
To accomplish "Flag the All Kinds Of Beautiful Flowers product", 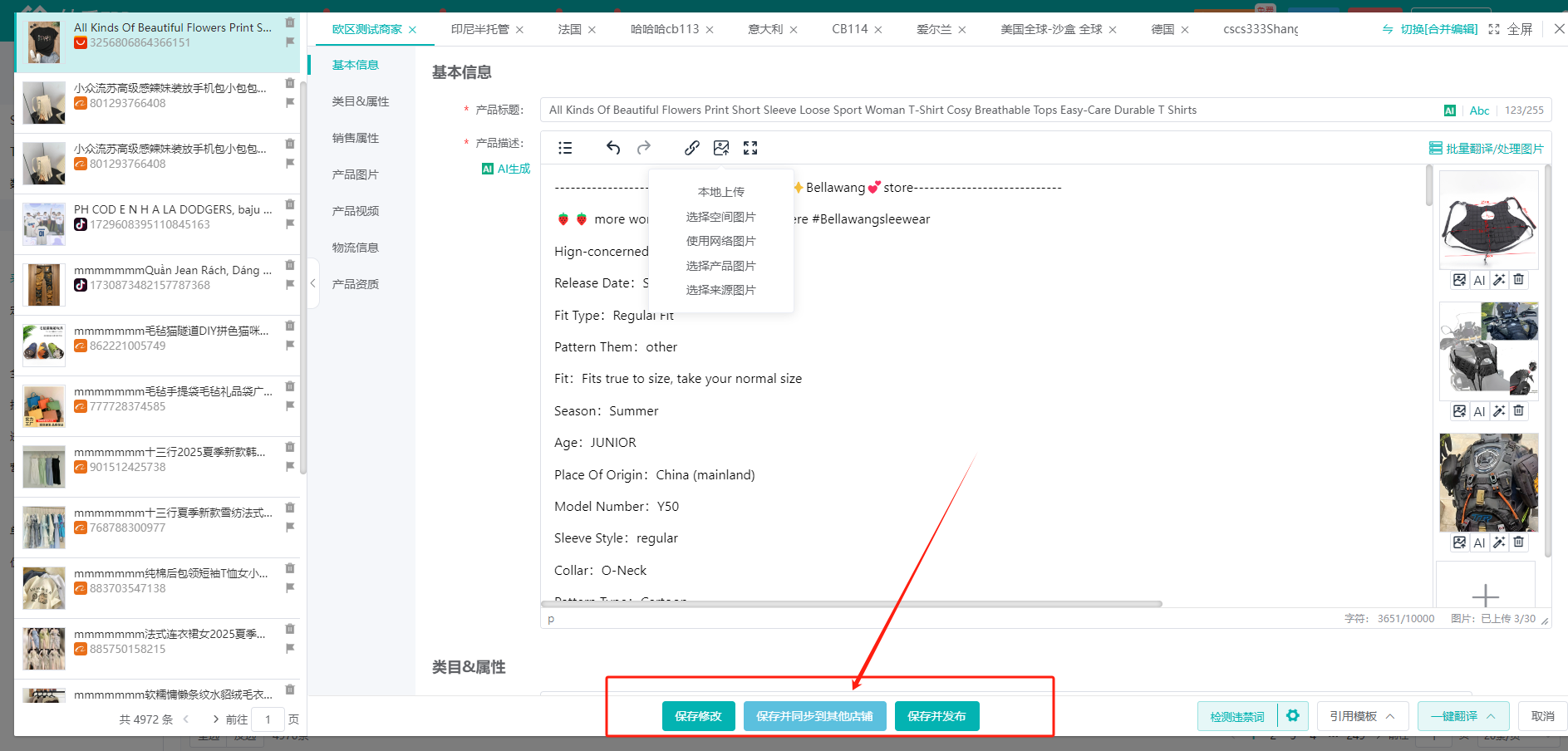I will point(290,42).
